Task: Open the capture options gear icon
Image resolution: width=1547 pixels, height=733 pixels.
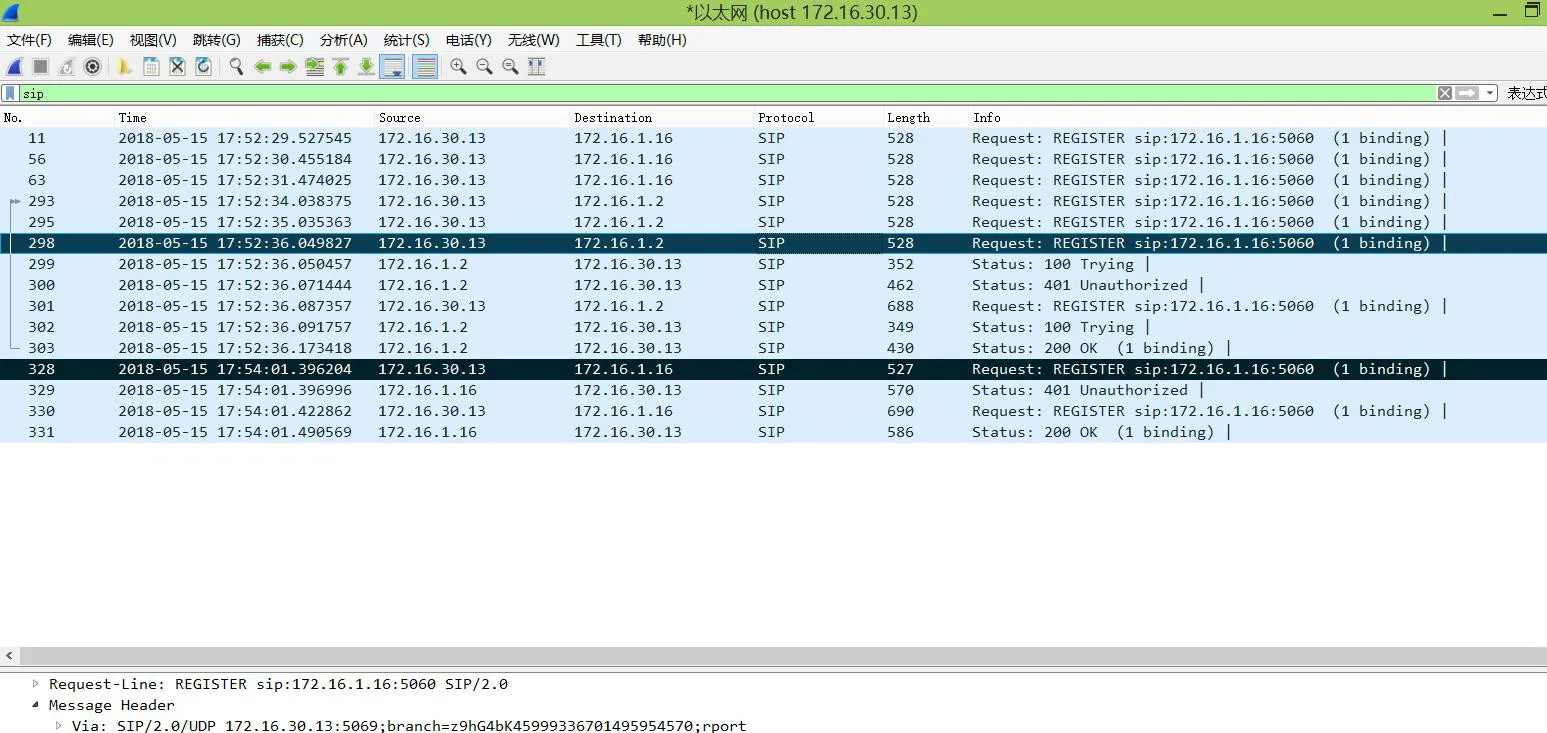Action: tap(92, 66)
